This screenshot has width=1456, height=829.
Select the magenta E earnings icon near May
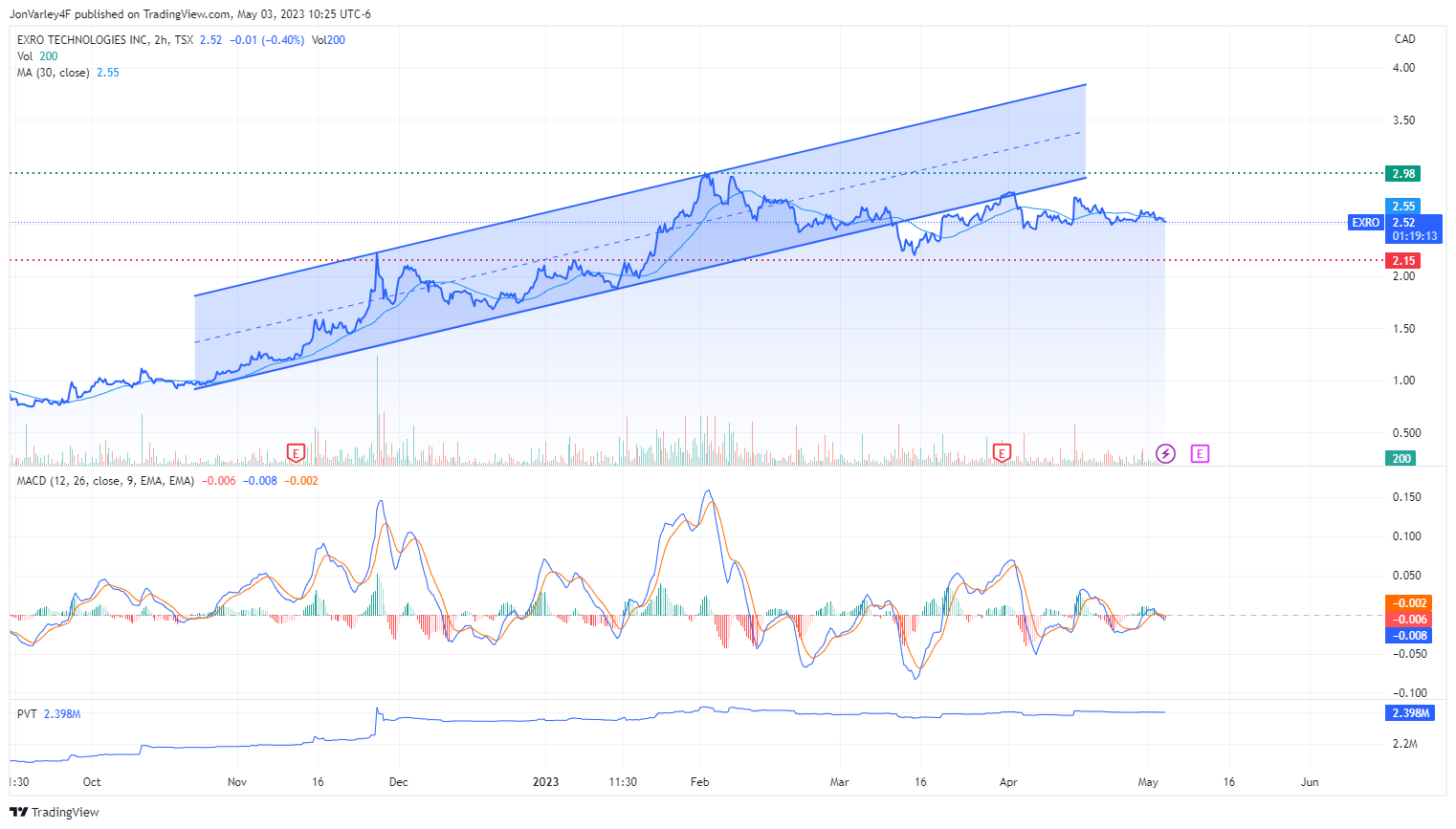point(1201,453)
